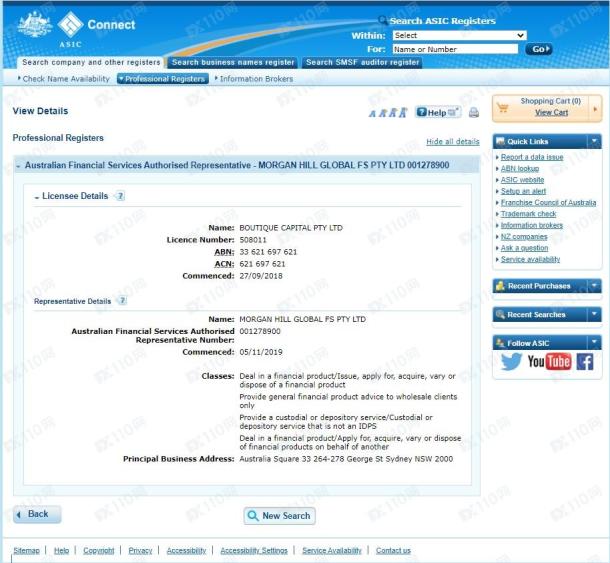This screenshot has height=563, width=610.
Task: Expand the Shopping Cart arrow
Action: pos(595,109)
